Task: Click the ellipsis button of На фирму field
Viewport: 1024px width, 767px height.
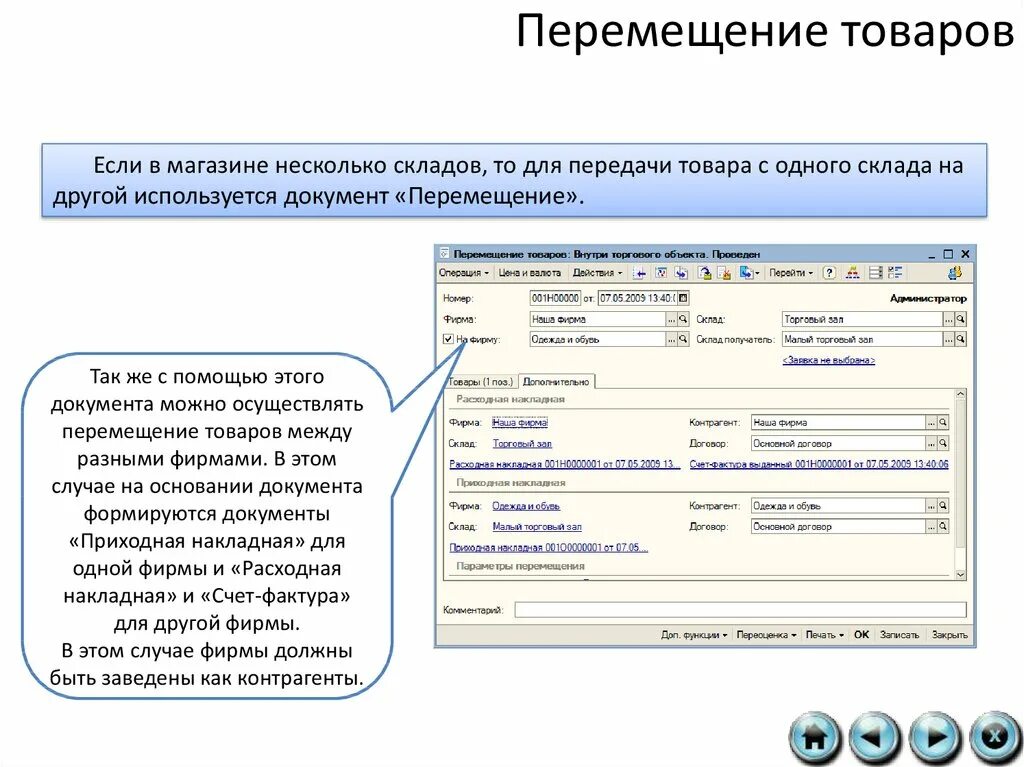Action: click(671, 340)
